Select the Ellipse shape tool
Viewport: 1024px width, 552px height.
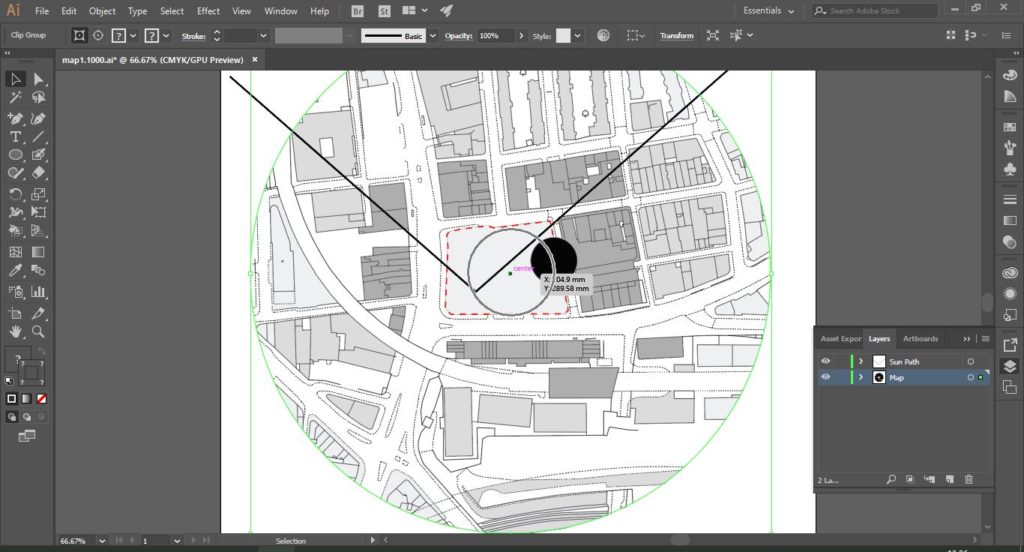15,155
